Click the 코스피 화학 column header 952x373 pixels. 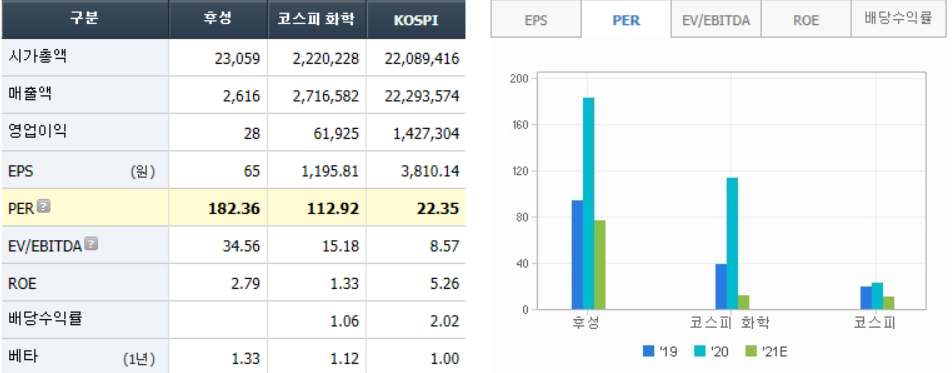click(x=317, y=19)
